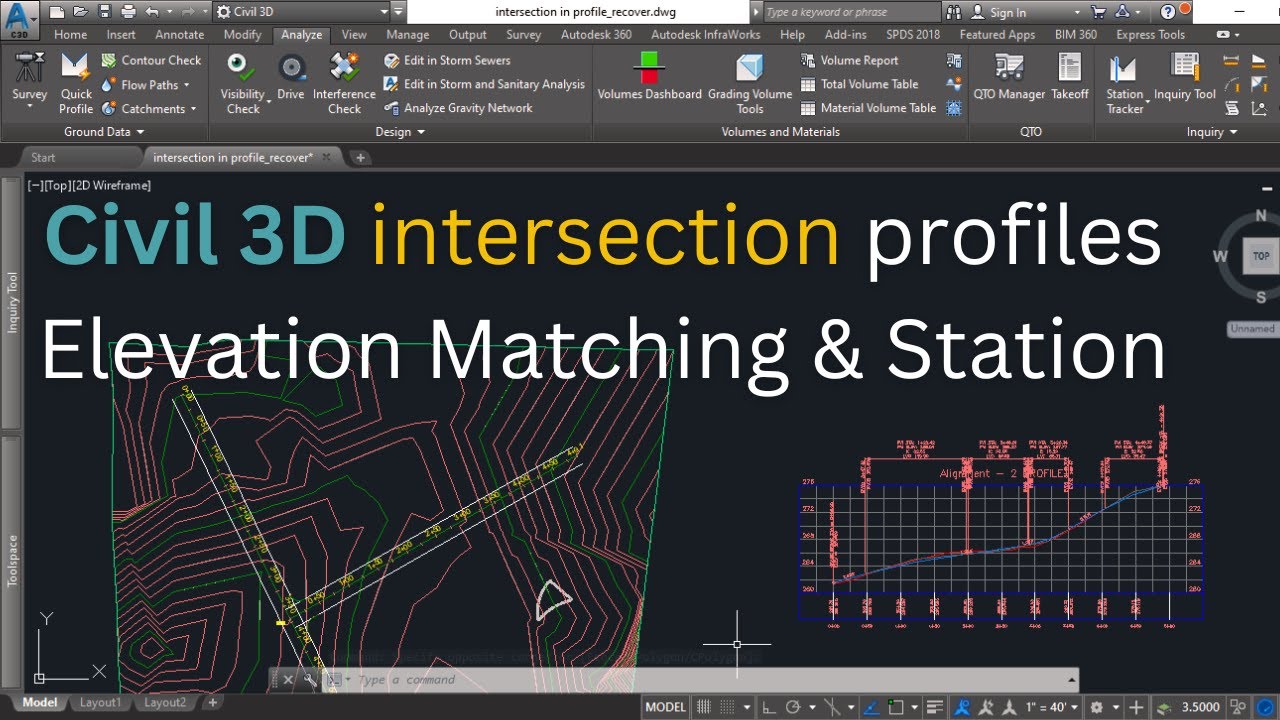Switch to the Start file tab
Screen dimensions: 1280x720
43,157
